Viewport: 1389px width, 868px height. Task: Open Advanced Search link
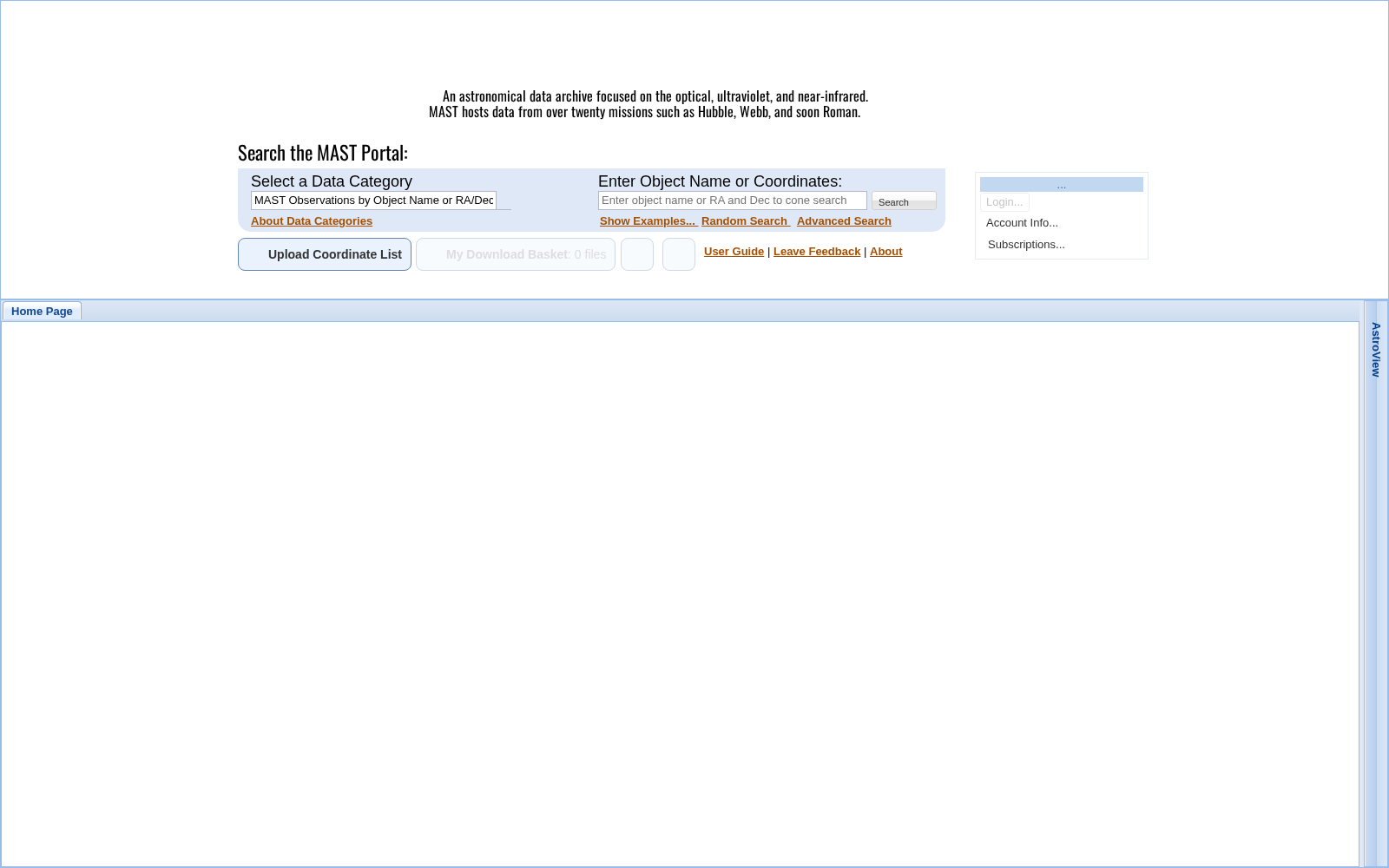(x=844, y=221)
